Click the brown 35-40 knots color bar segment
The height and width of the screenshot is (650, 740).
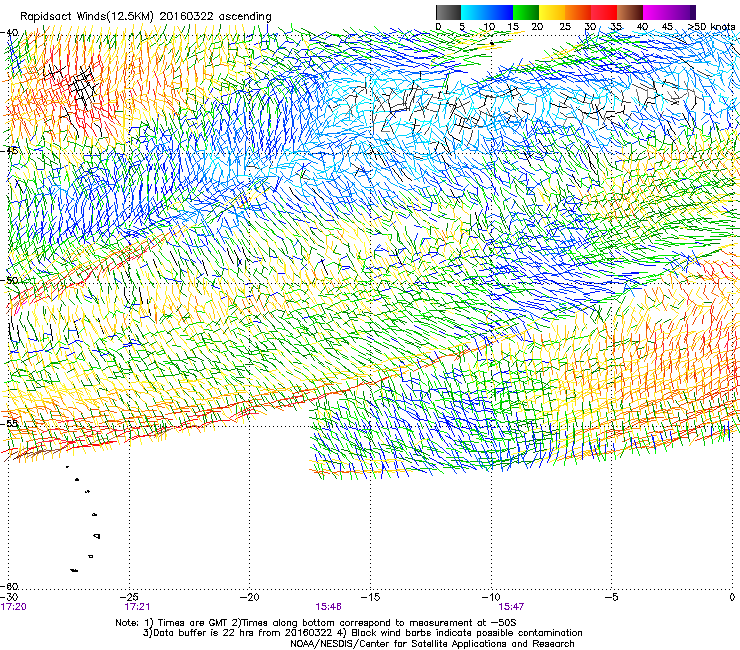click(630, 12)
